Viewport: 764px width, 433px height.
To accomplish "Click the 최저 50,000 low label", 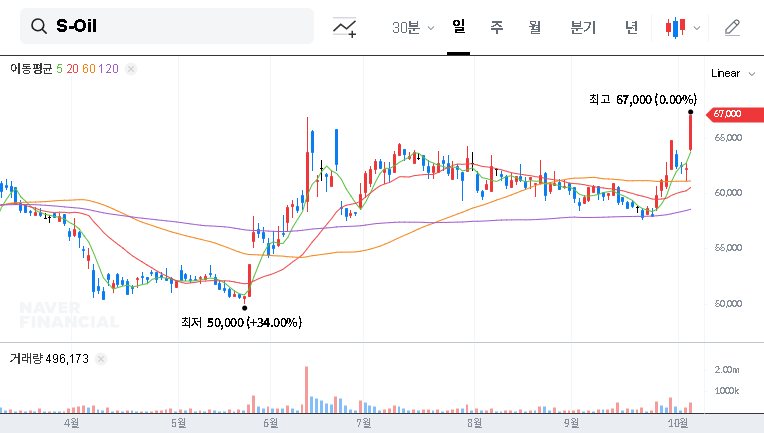I will (241, 322).
